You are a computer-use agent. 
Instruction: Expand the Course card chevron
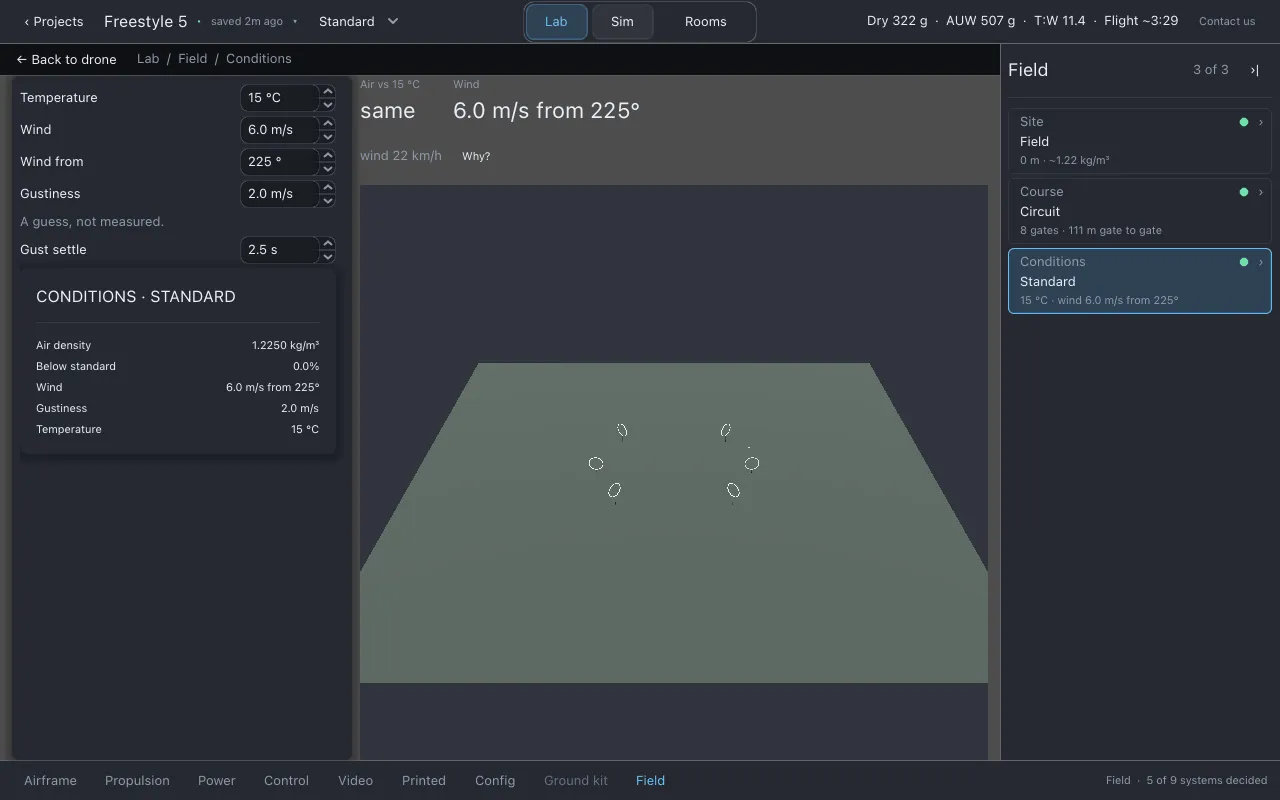(1260, 192)
